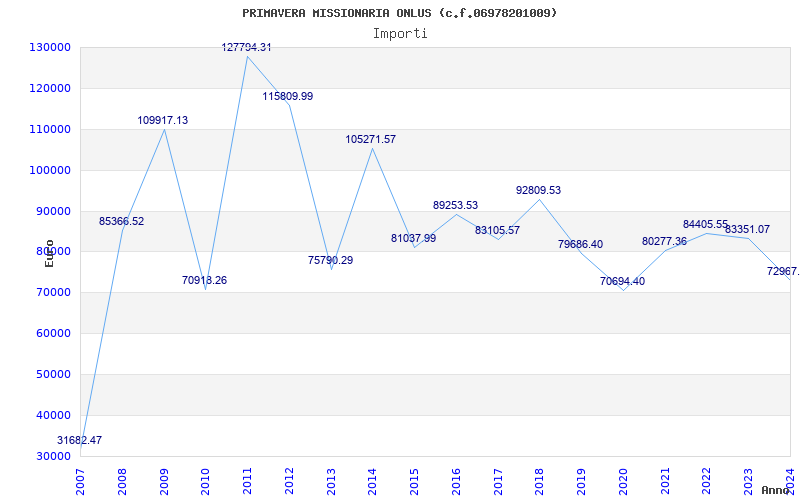This screenshot has height=500, width=800.
Task: Click data label 80277.36
Action: pos(664,241)
